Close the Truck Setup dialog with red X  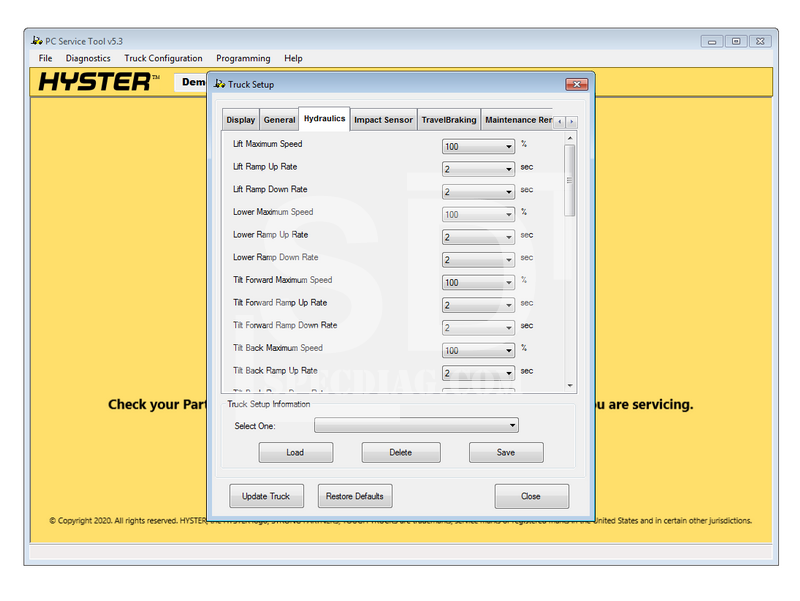[576, 84]
